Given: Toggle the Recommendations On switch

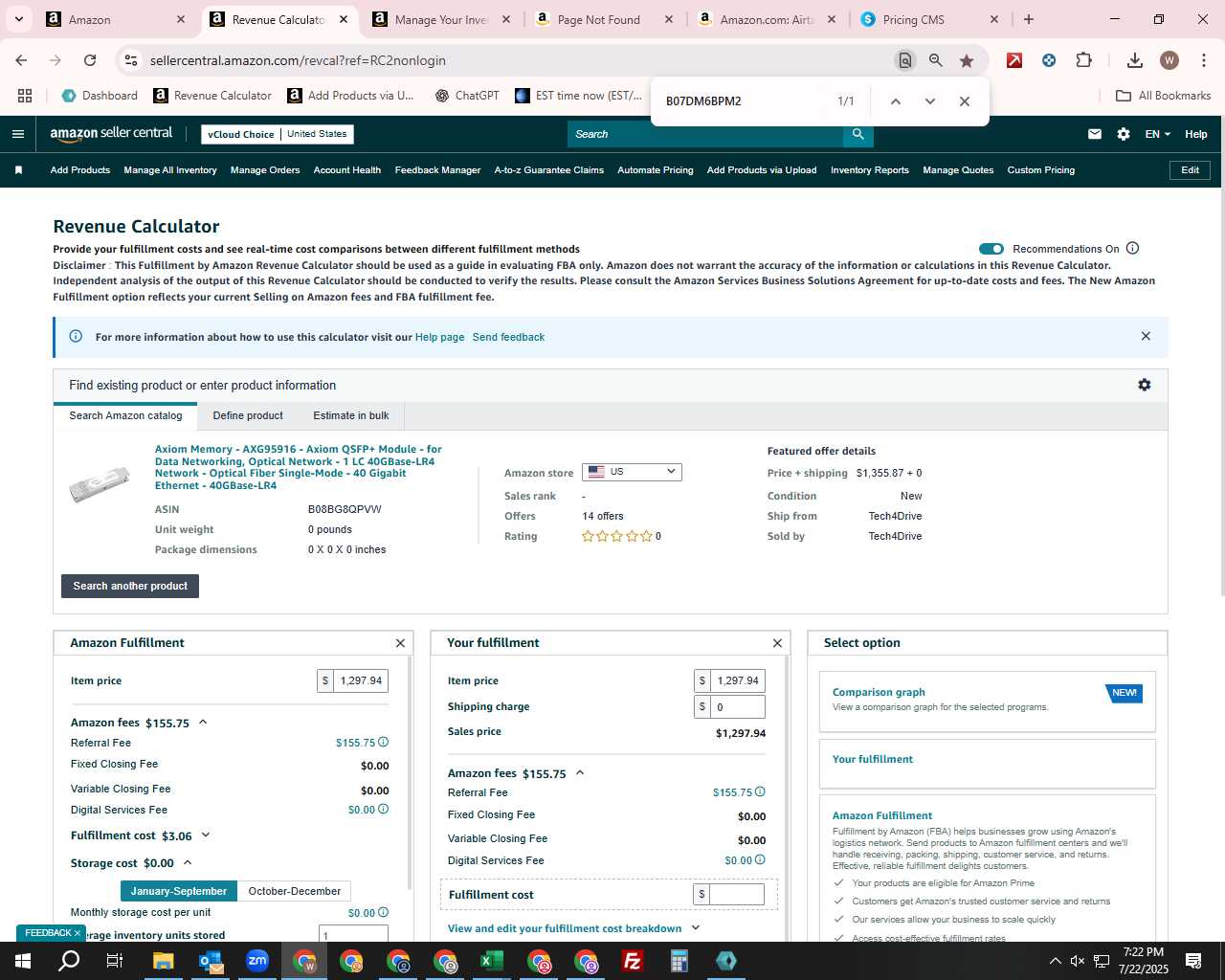Looking at the screenshot, I should tap(991, 249).
